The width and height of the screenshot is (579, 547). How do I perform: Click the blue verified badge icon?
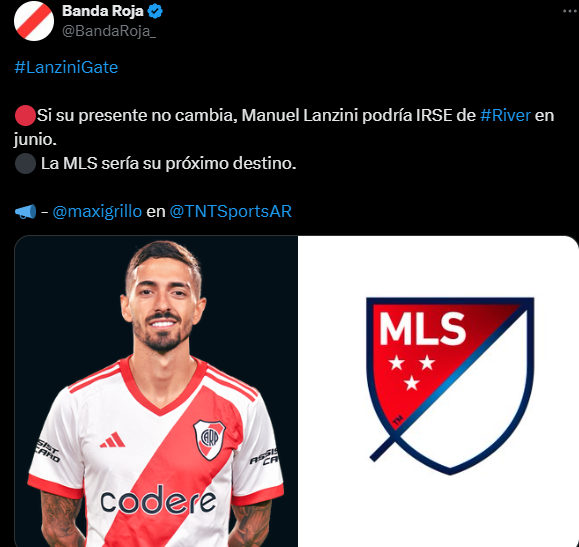155,11
